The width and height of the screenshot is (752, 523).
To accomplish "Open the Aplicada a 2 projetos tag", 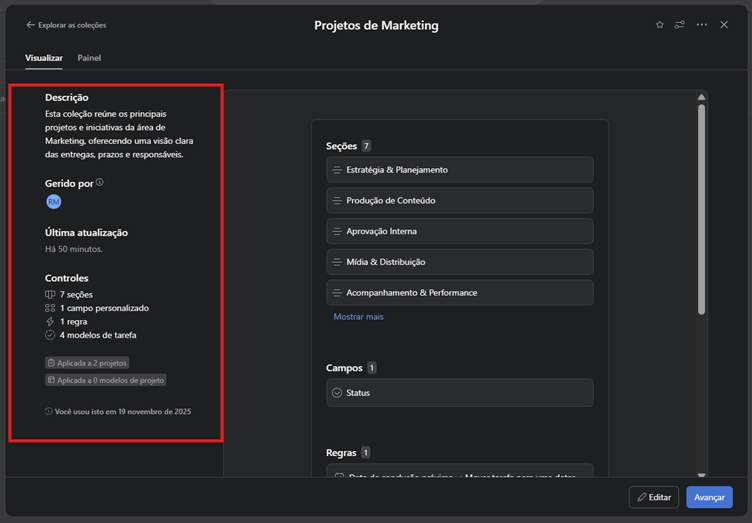I will [x=87, y=363].
